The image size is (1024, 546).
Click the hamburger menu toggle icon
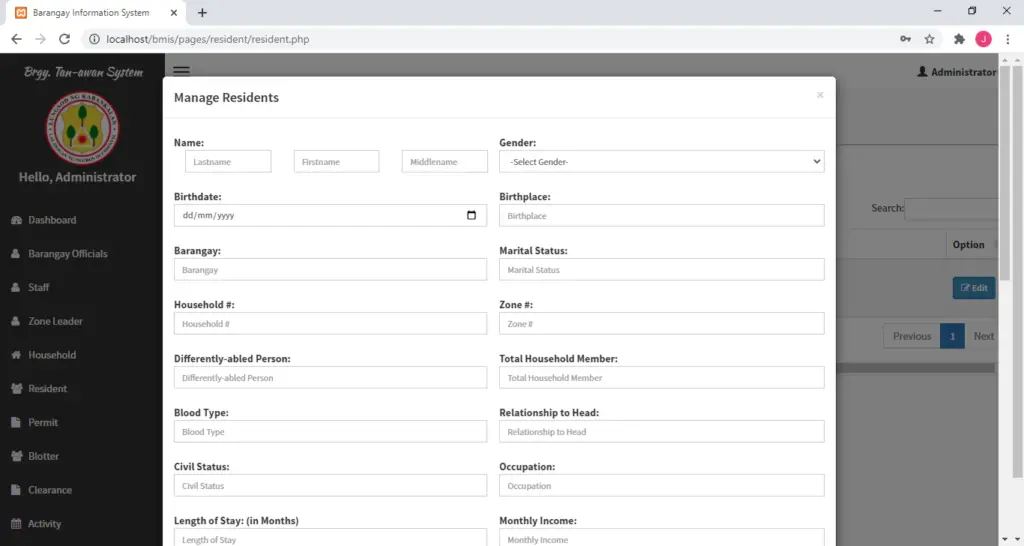click(182, 71)
